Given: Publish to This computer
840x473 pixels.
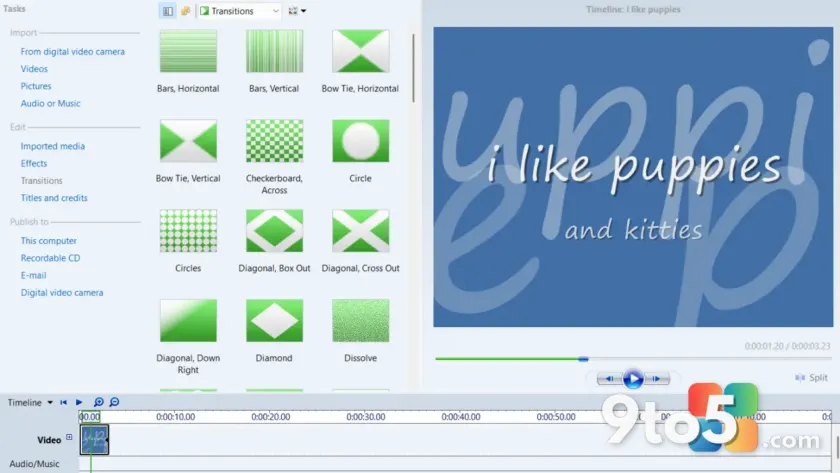Looking at the screenshot, I should coord(48,241).
